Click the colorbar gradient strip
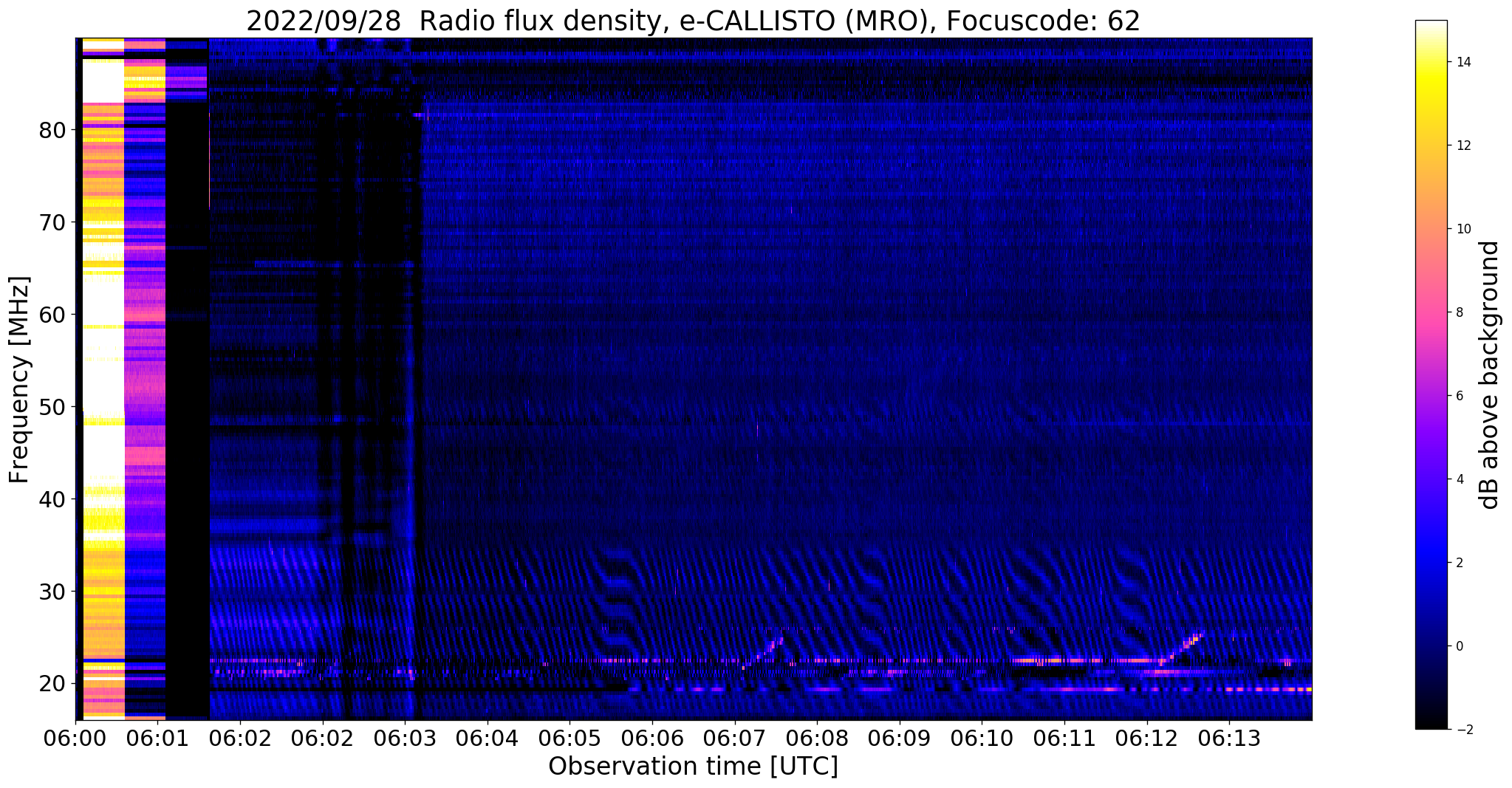The width and height of the screenshot is (1512, 788). (1431, 374)
